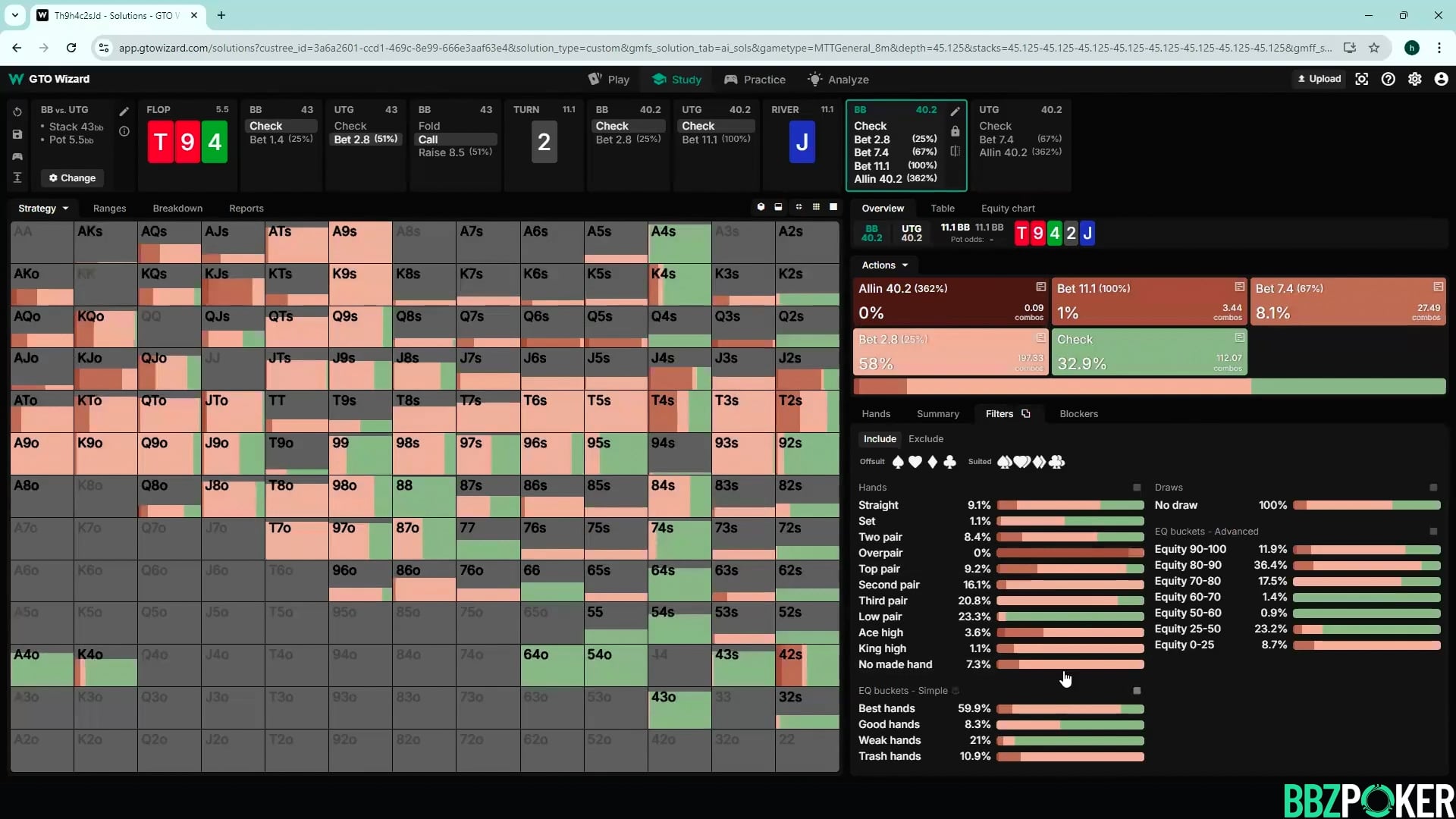
Task: Open the Blockers tab
Action: [x=1078, y=414]
